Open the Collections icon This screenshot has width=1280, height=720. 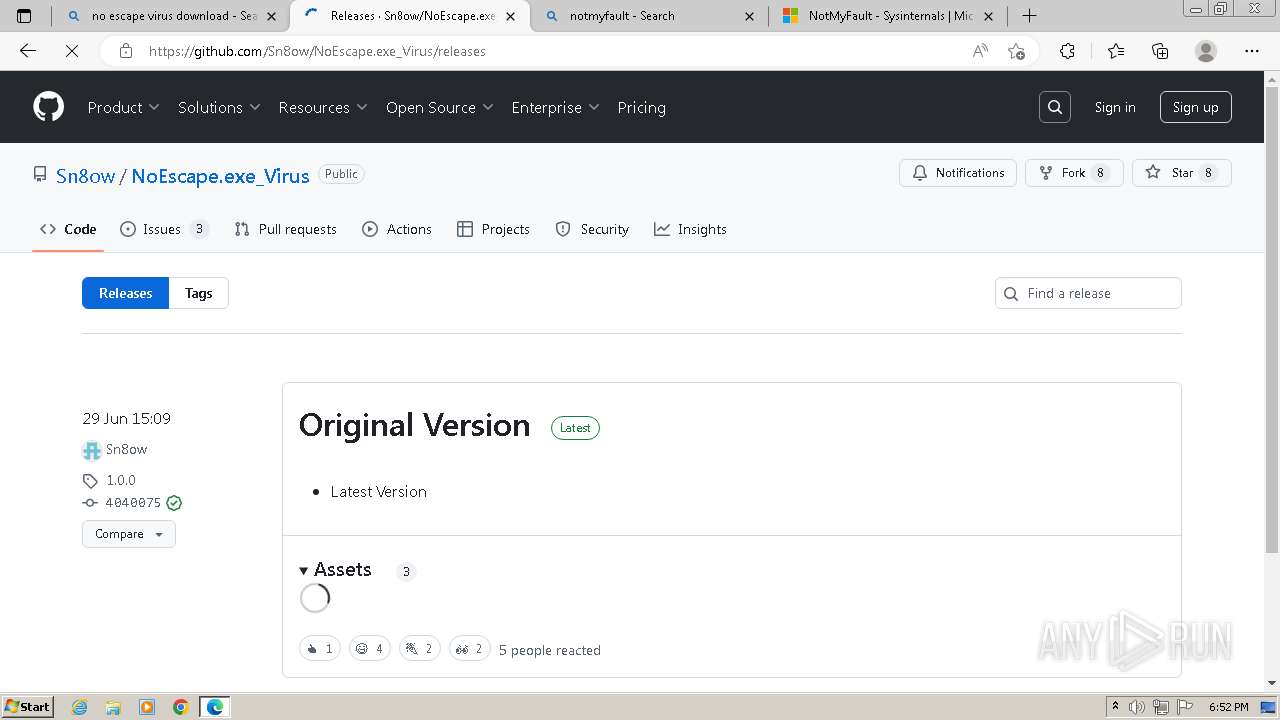[1160, 51]
